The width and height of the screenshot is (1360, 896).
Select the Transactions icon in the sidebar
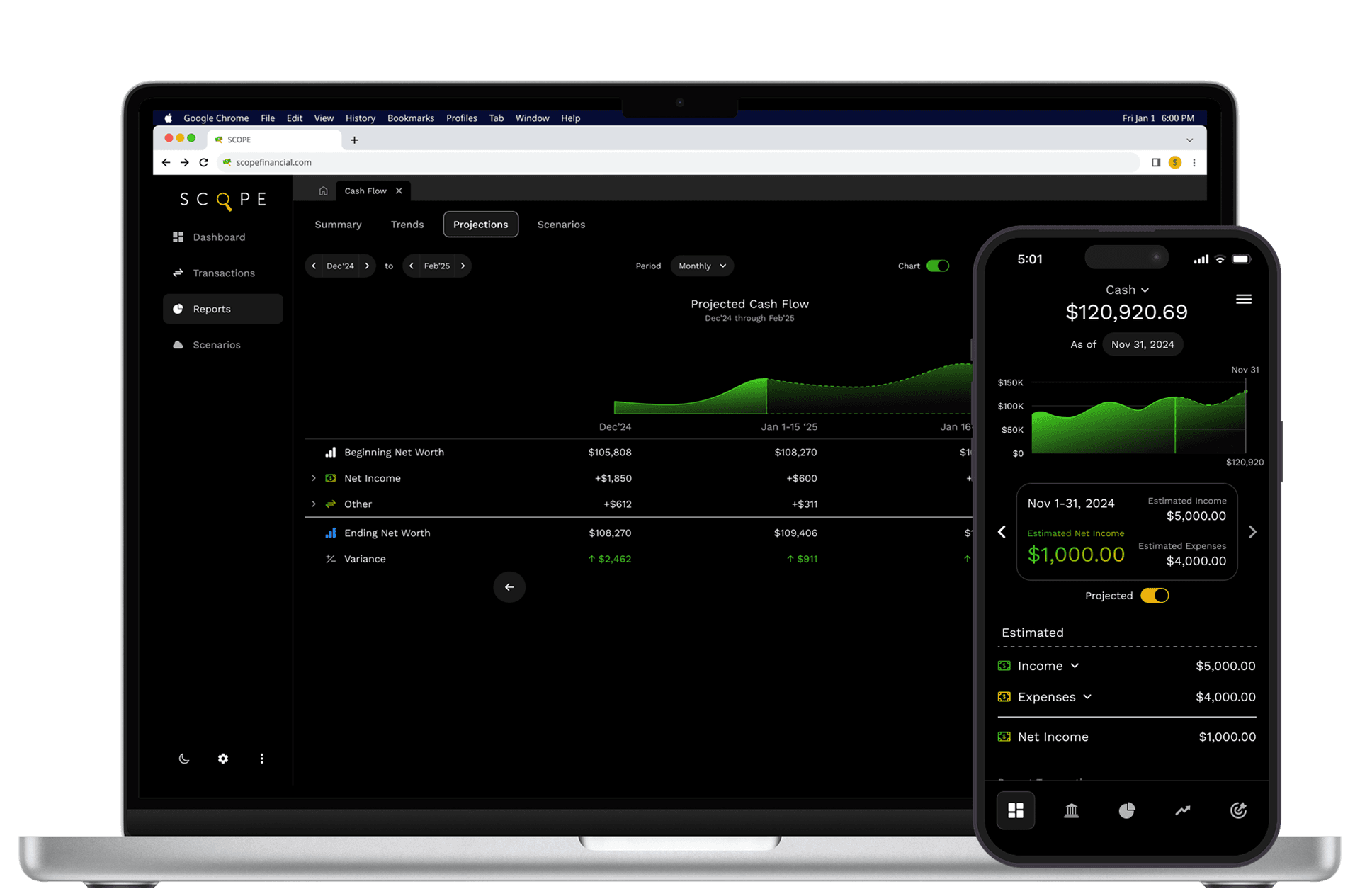[x=178, y=273]
